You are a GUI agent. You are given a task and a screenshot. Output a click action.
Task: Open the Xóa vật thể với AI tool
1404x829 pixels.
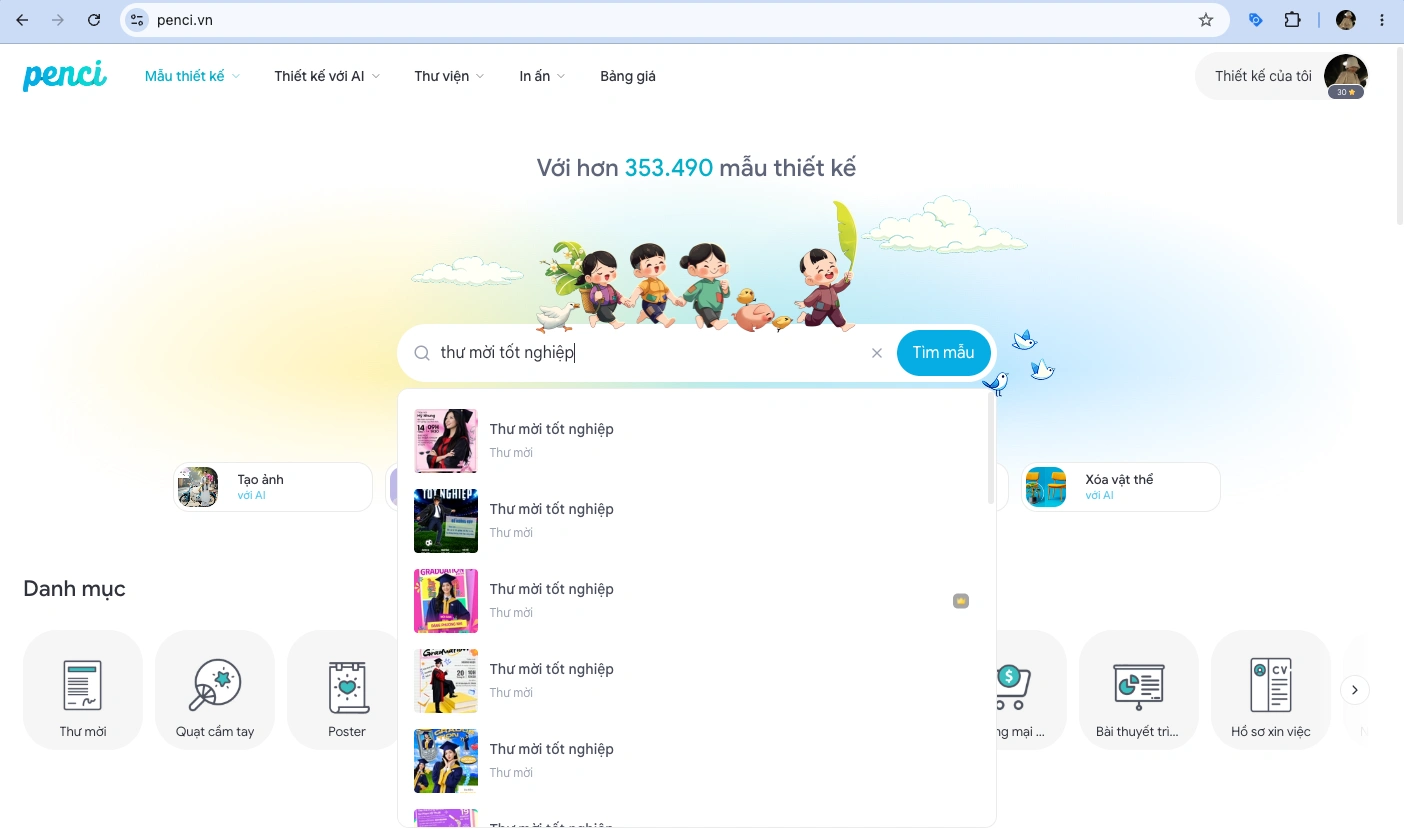point(1121,487)
